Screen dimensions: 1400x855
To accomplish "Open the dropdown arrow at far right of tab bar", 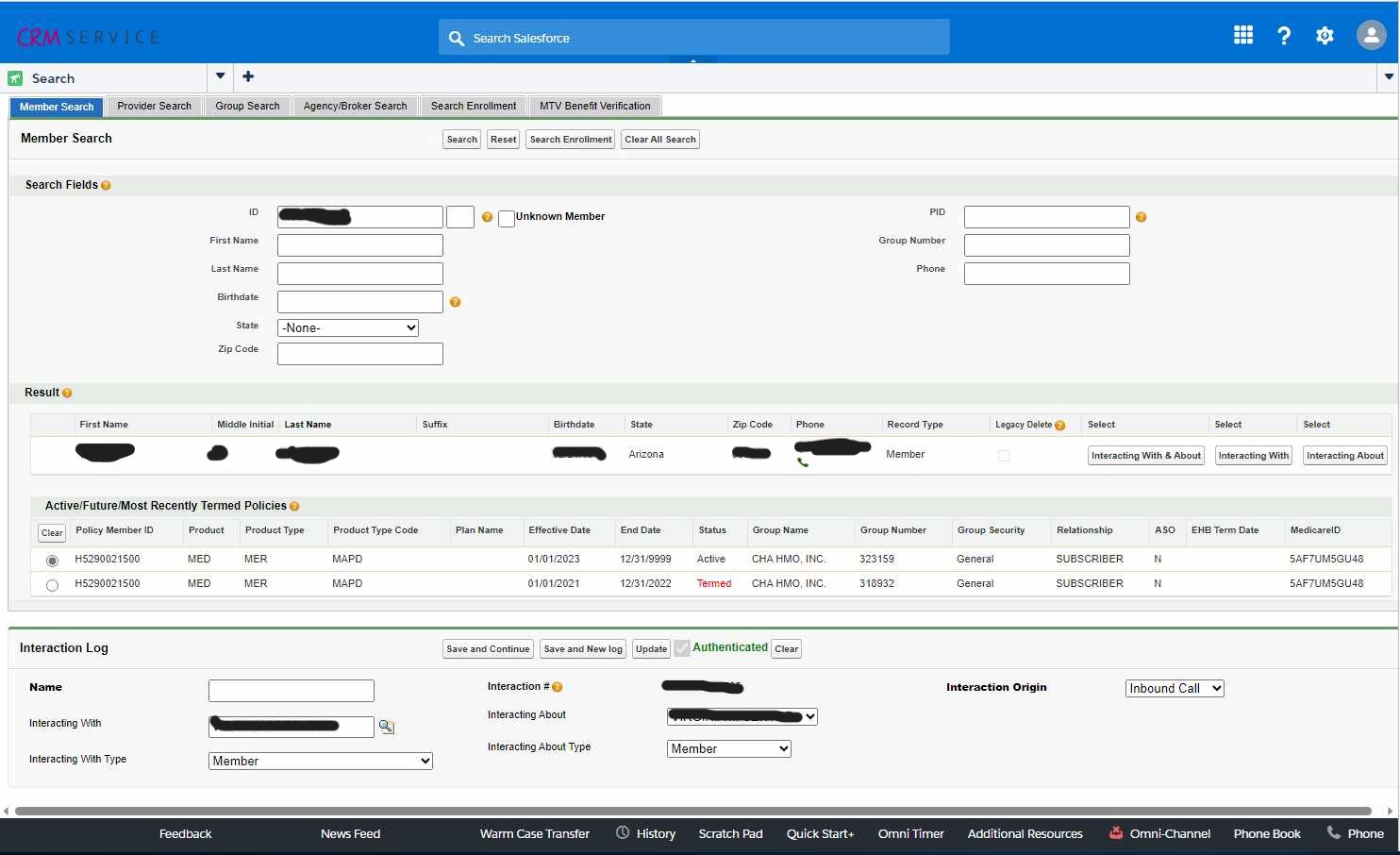I will (1389, 76).
